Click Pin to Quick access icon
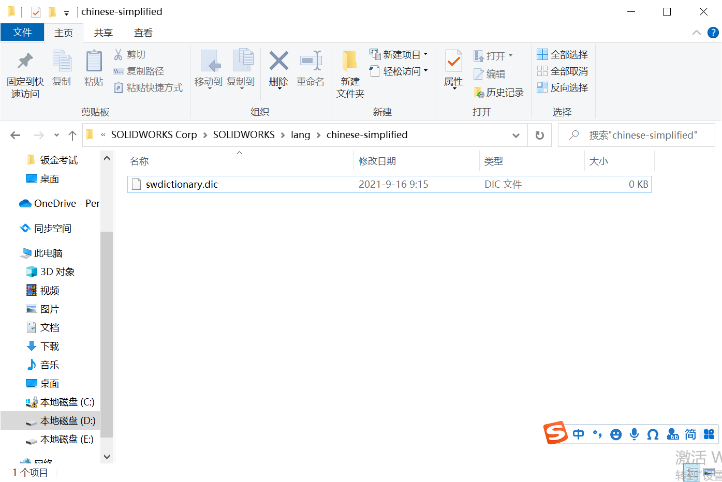 (x=25, y=61)
